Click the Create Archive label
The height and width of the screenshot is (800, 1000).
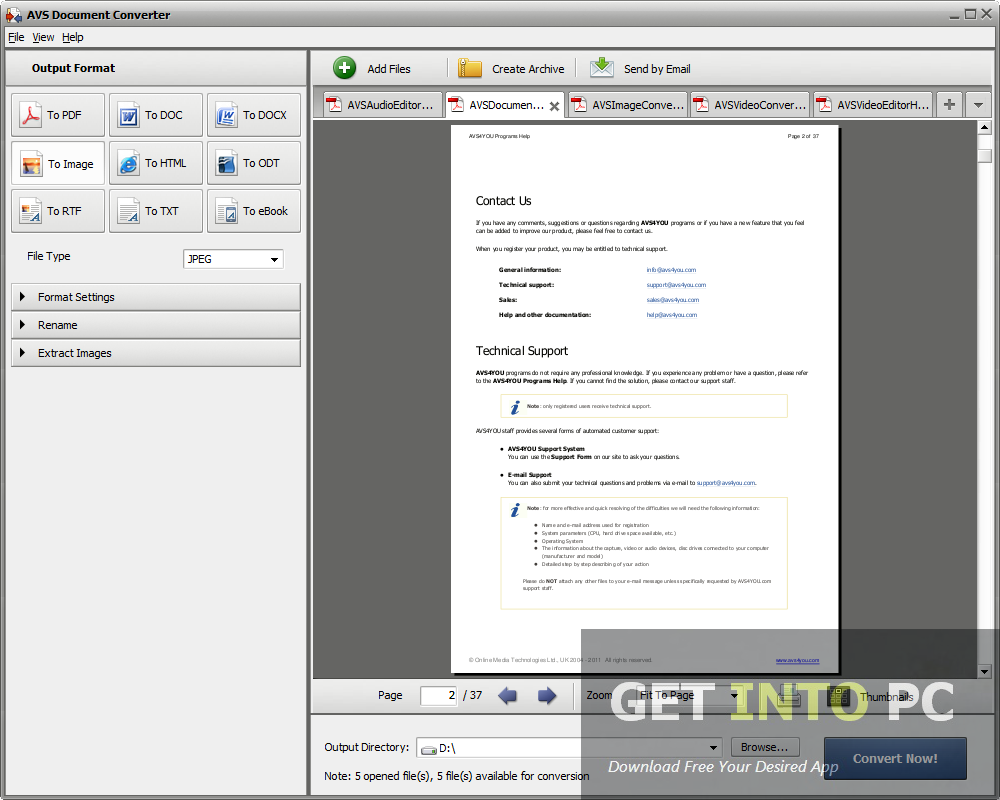tap(528, 69)
